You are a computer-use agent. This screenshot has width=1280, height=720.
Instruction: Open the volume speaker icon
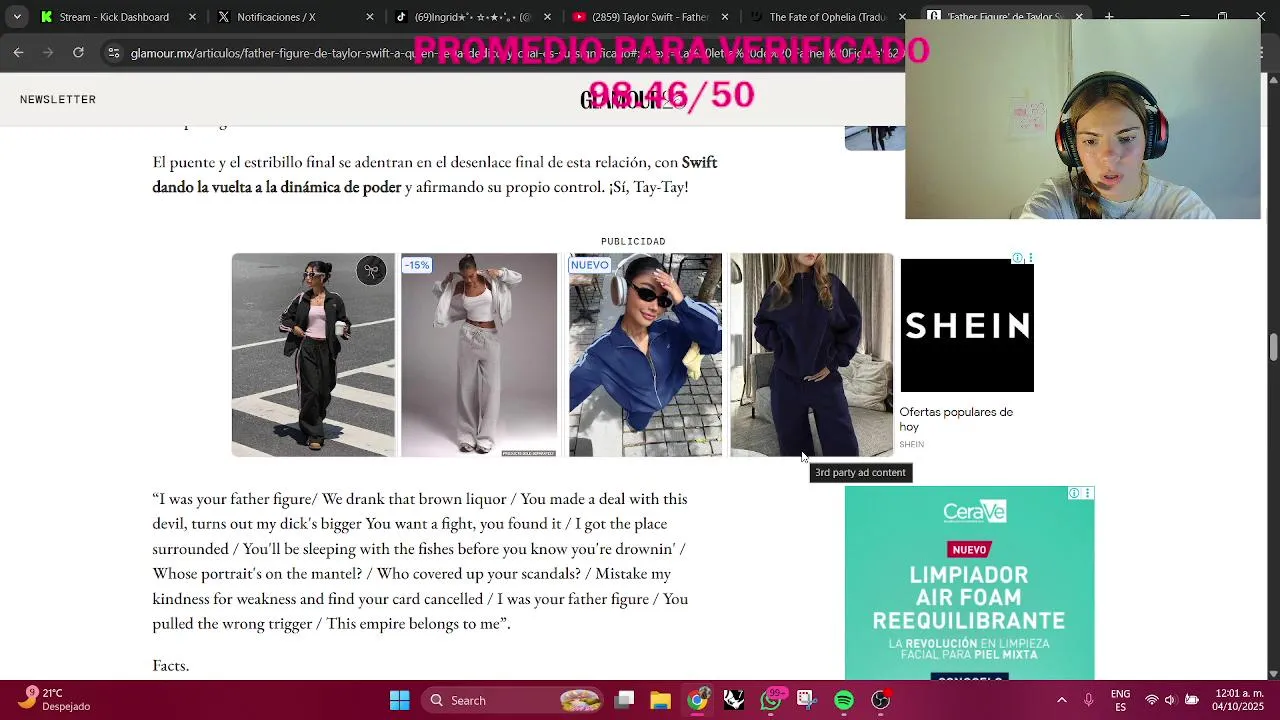[x=1171, y=700]
